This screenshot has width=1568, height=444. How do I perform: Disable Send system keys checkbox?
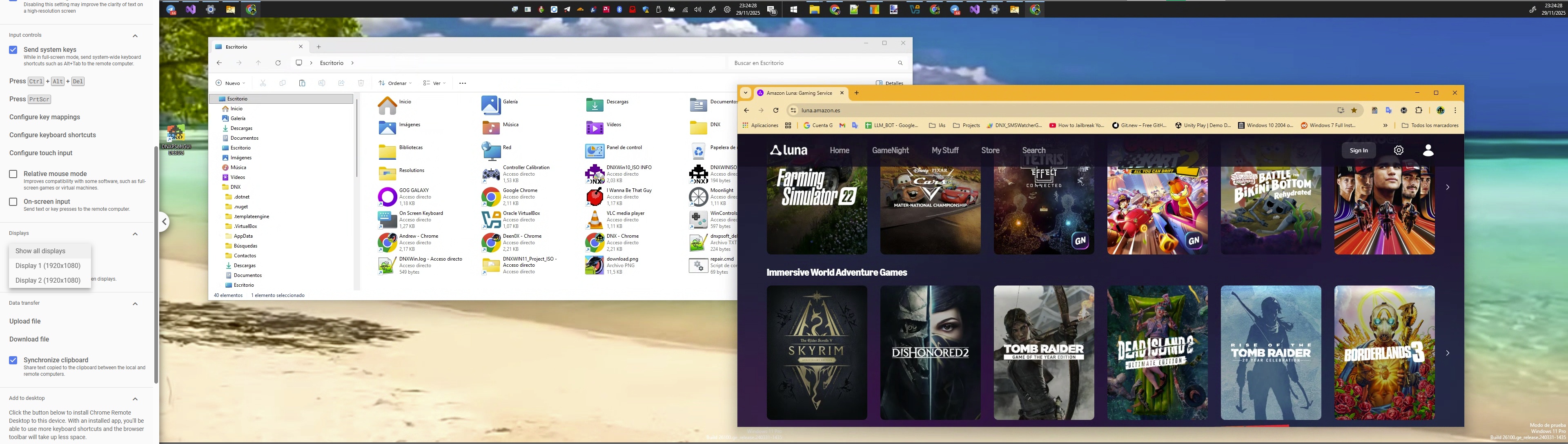(x=13, y=50)
